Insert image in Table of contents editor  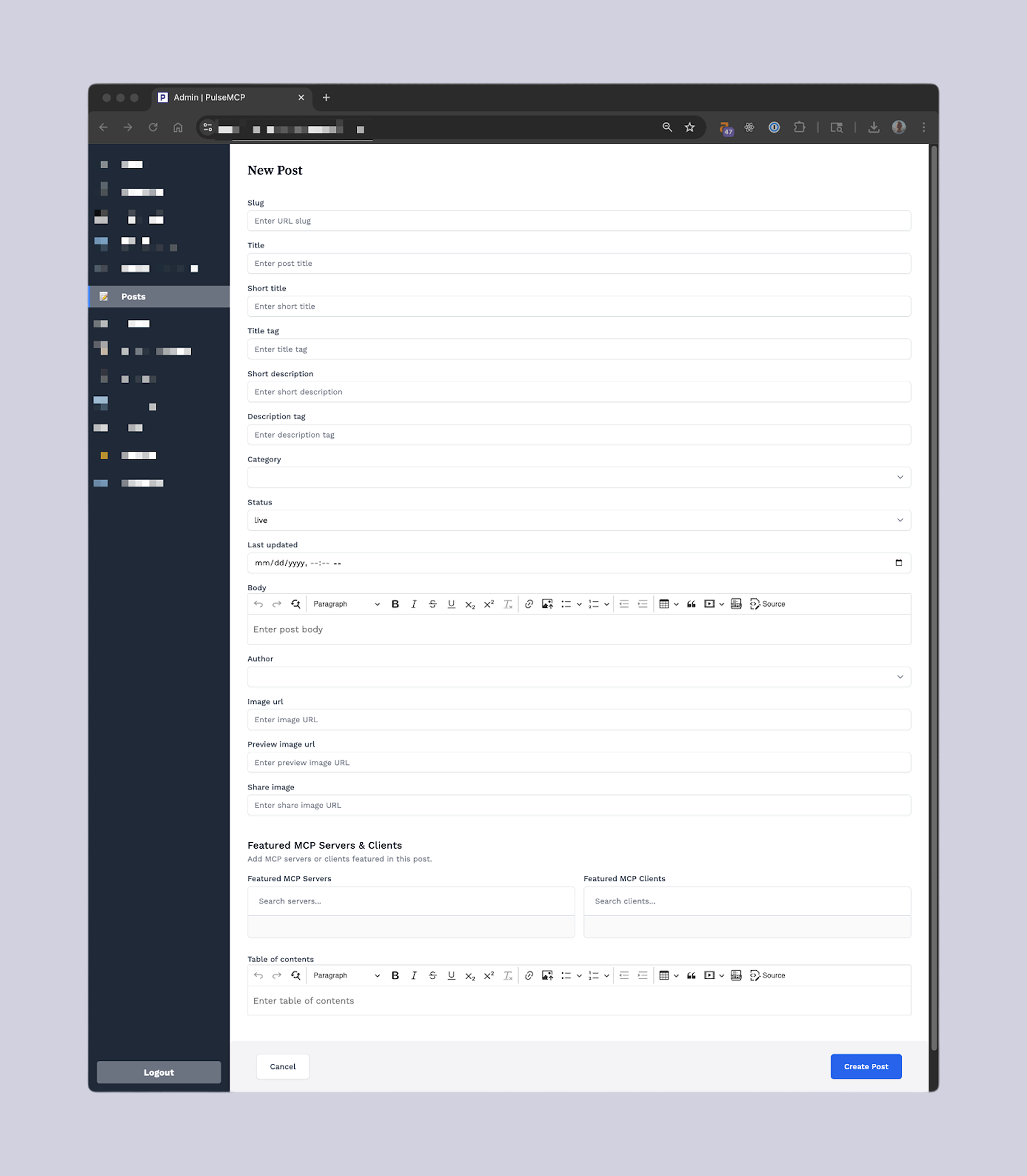[x=547, y=975]
